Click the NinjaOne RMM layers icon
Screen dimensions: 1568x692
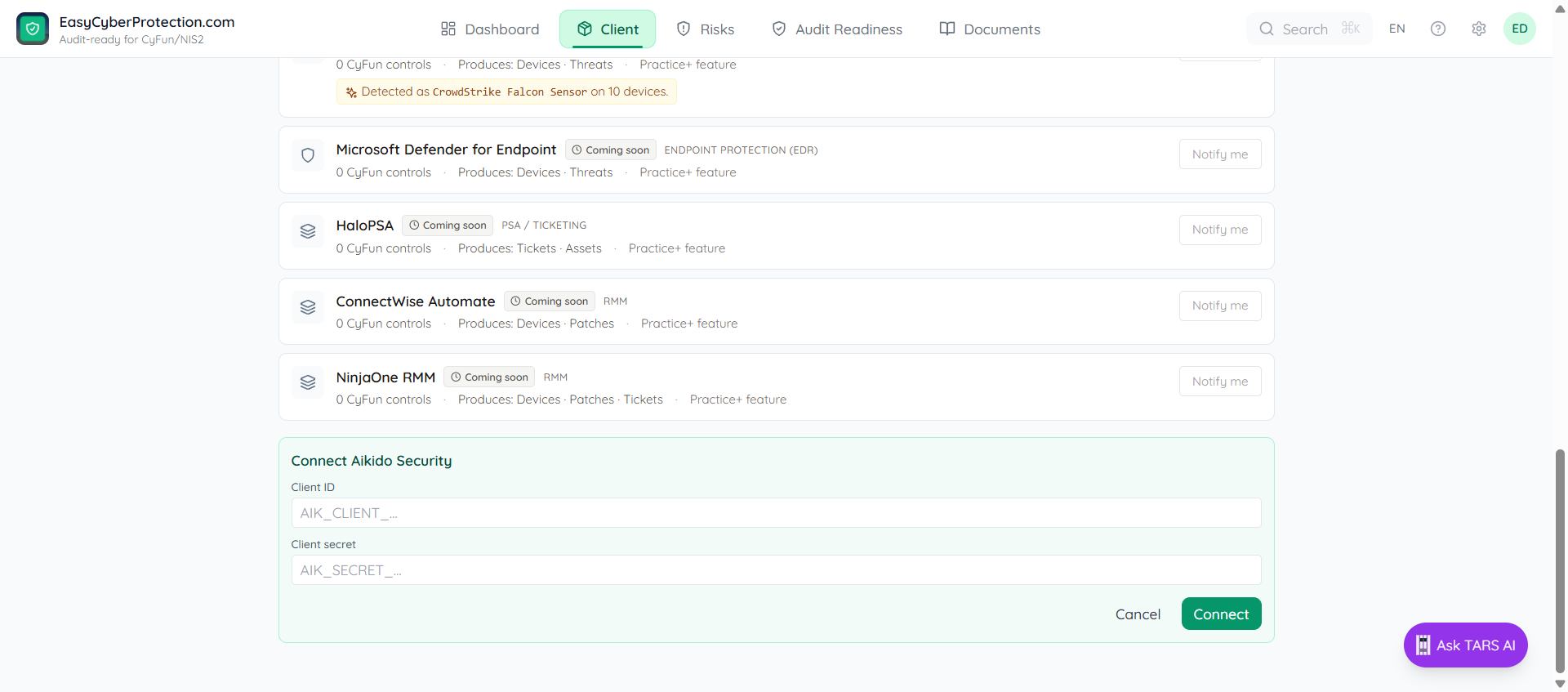tap(308, 382)
